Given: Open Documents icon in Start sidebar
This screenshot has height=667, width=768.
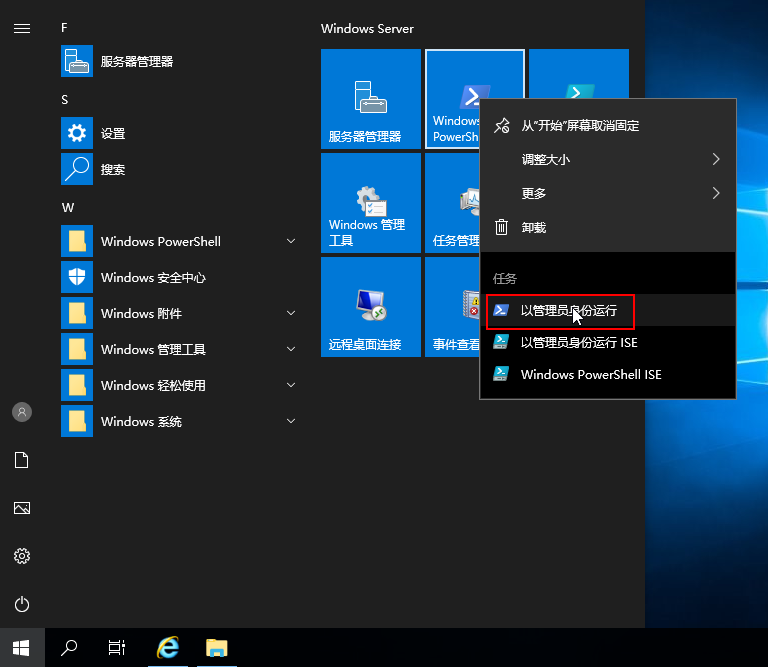Looking at the screenshot, I should tap(22, 460).
